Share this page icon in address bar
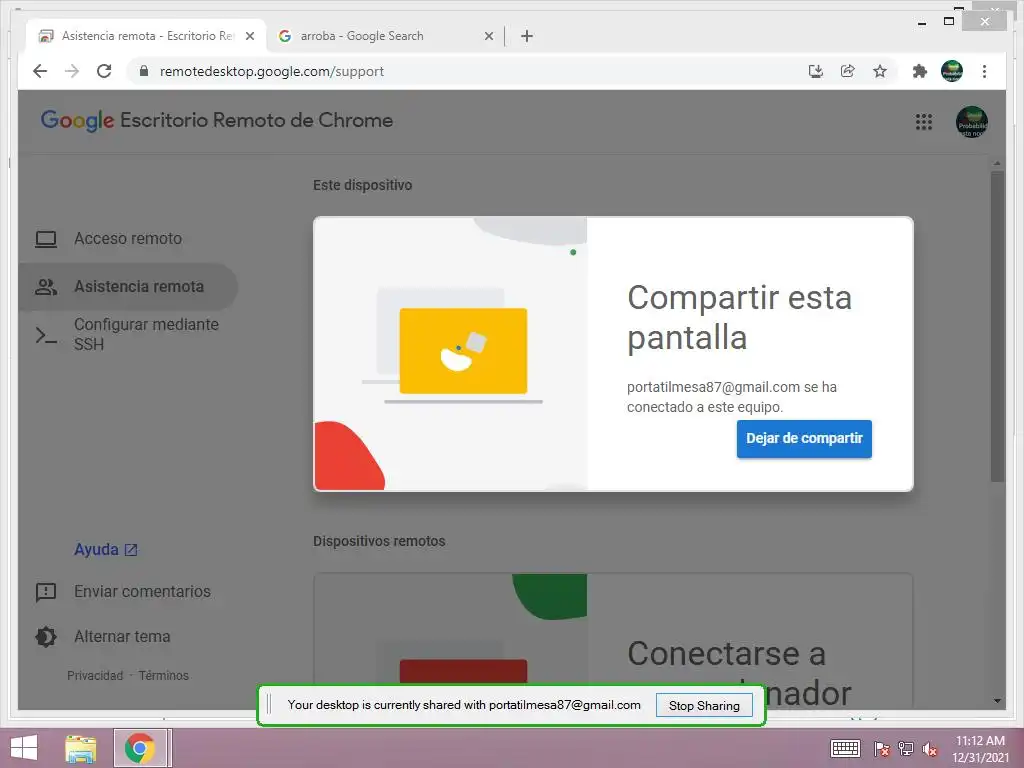Screen dimensions: 1024x768 pyautogui.click(x=848, y=71)
